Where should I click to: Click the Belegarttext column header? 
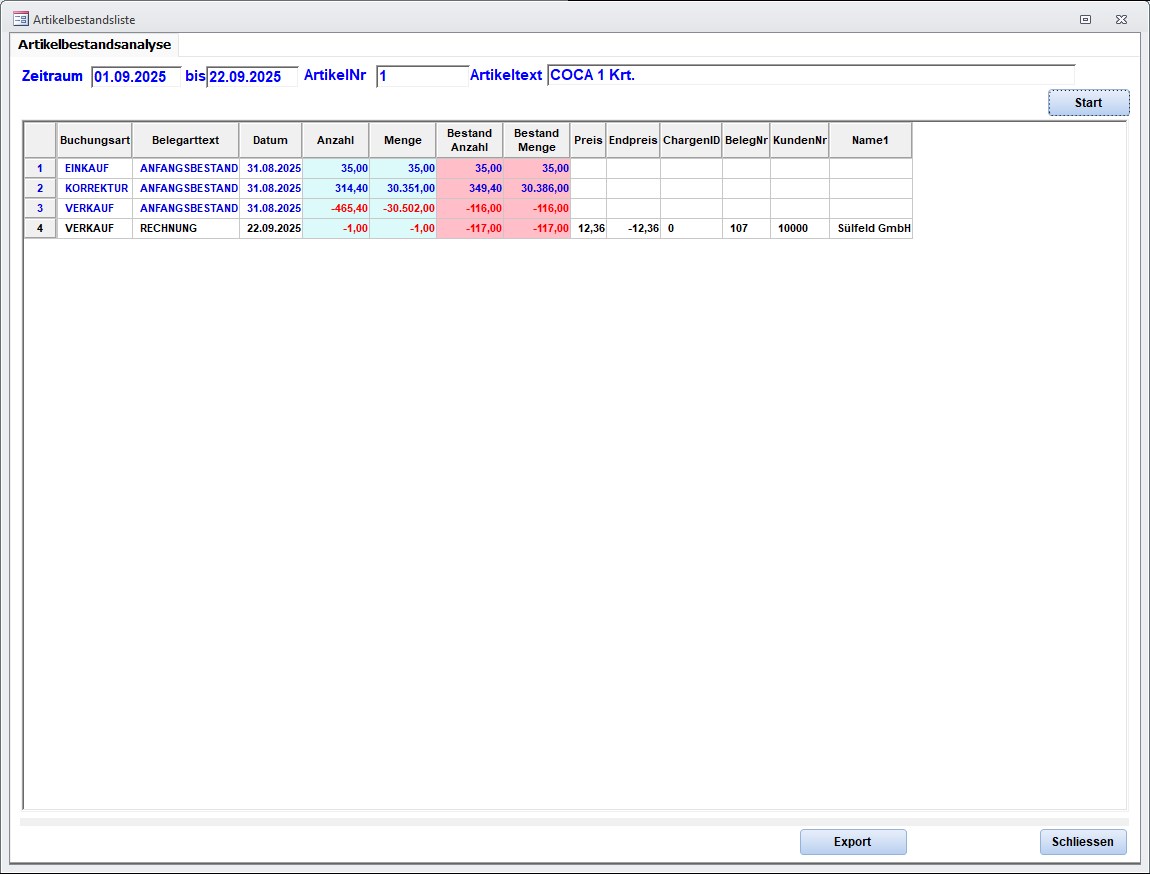pyautogui.click(x=185, y=141)
